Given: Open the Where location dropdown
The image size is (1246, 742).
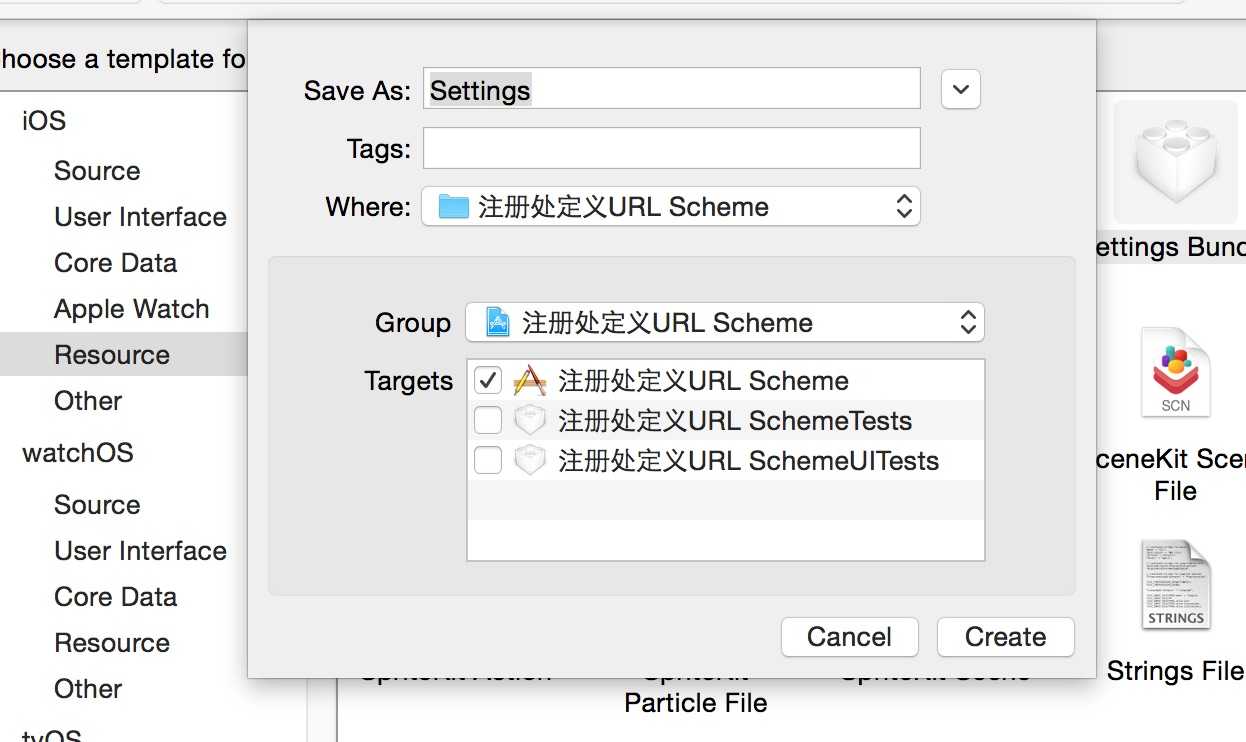Looking at the screenshot, I should tap(670, 207).
